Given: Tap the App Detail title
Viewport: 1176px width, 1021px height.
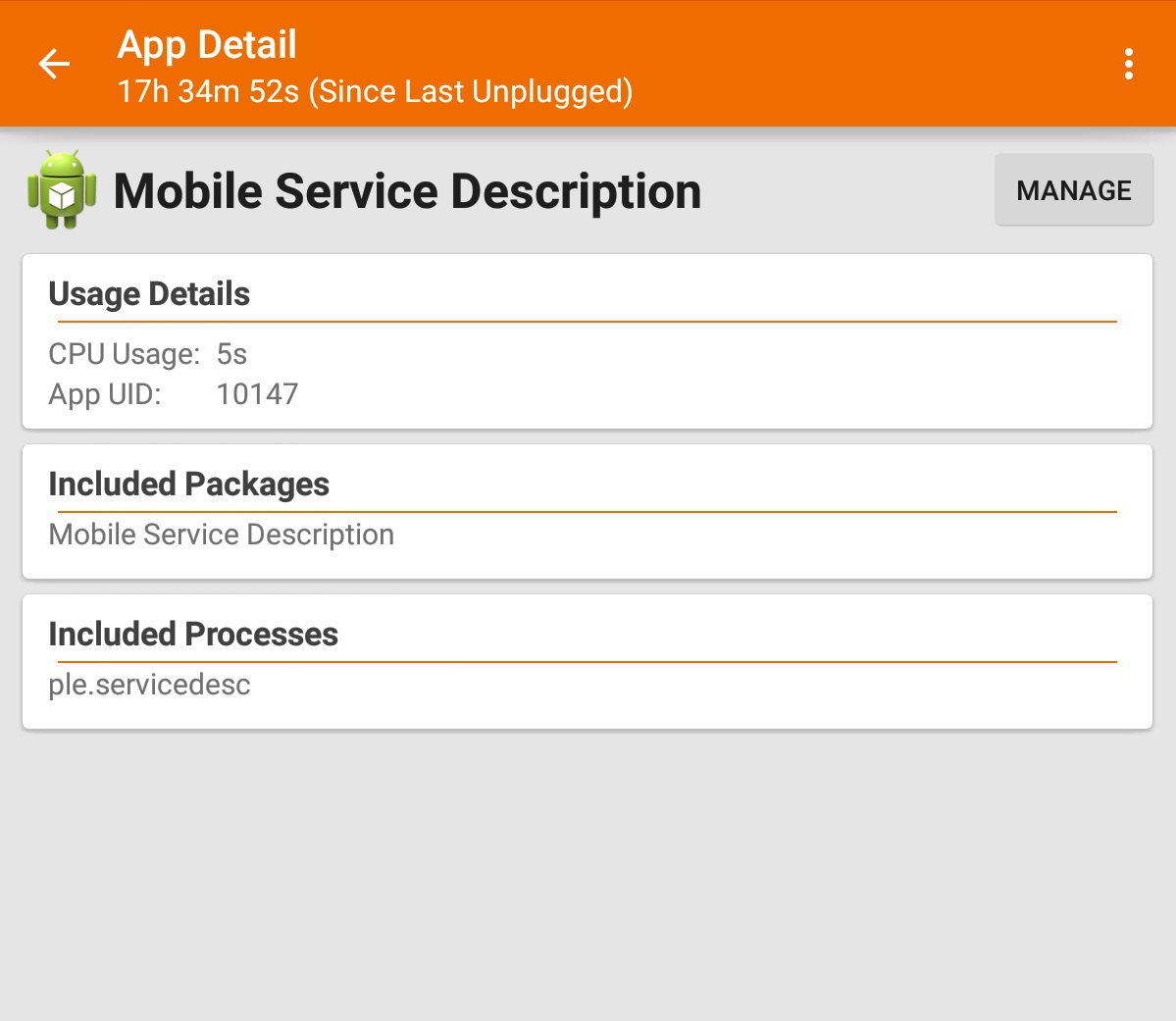Looking at the screenshot, I should coord(207,44).
